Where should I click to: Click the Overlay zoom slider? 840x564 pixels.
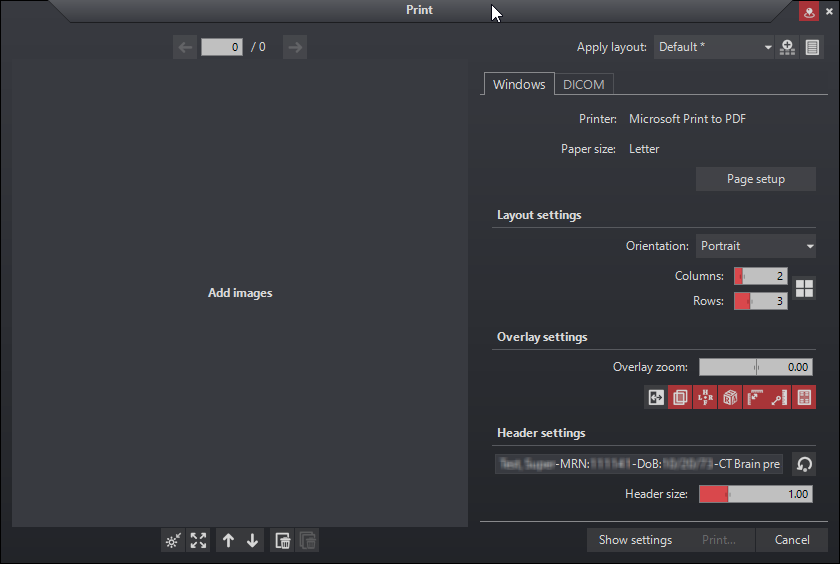click(755, 367)
